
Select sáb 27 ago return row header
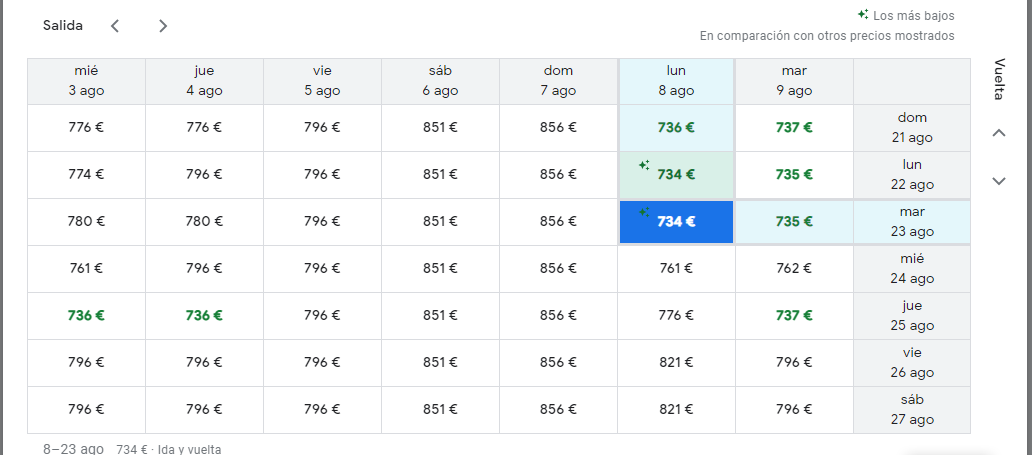click(911, 410)
